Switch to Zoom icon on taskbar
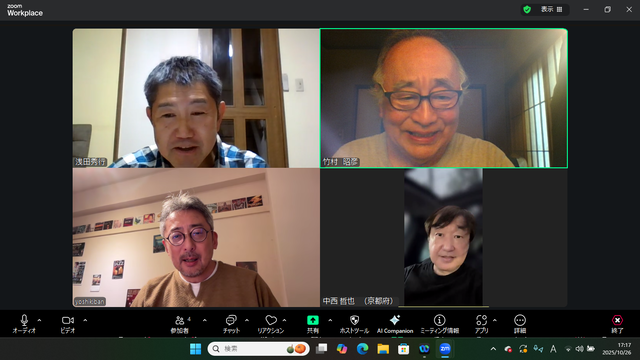This screenshot has height=360, width=640. 445,349
